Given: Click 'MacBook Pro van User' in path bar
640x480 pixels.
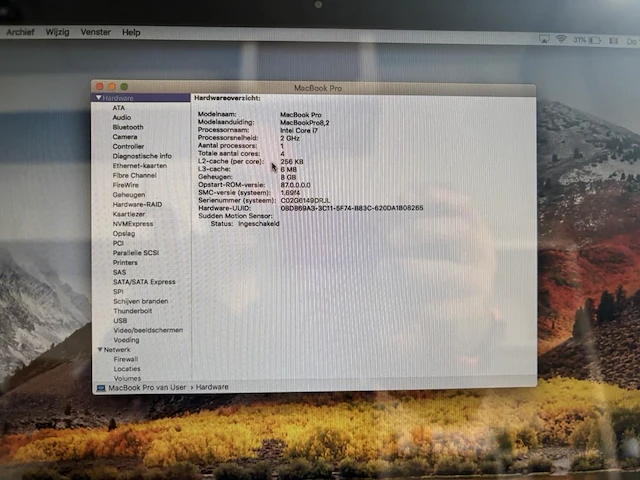Looking at the screenshot, I should click(147, 387).
